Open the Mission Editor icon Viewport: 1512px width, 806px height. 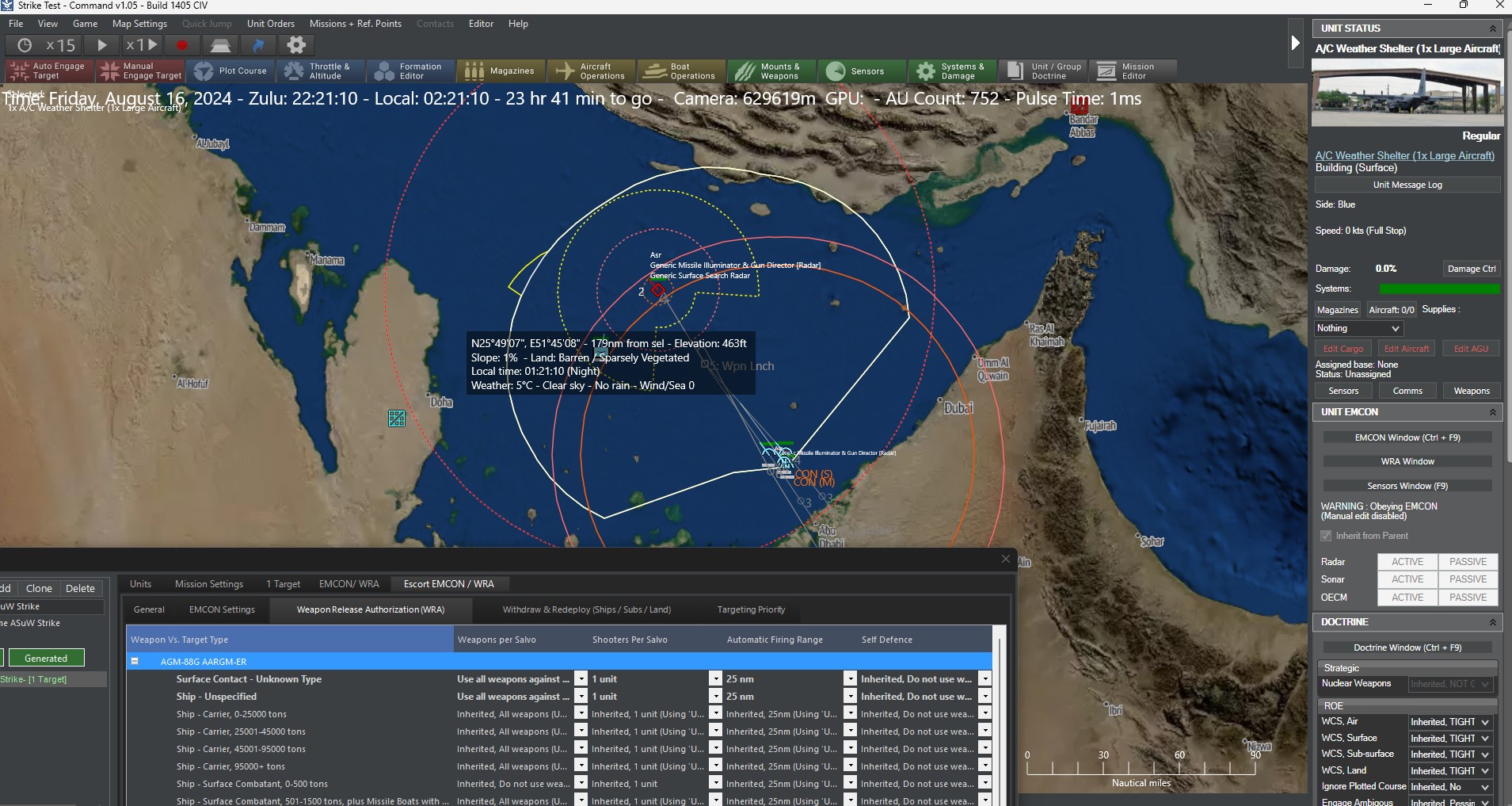(1106, 71)
